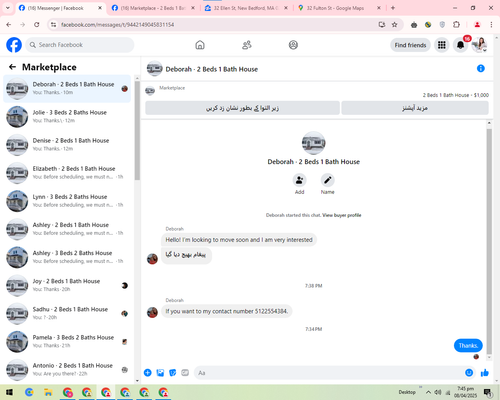Click the Find friends button
Image resolution: width=500 pixels, height=400 pixels.
coord(410,45)
